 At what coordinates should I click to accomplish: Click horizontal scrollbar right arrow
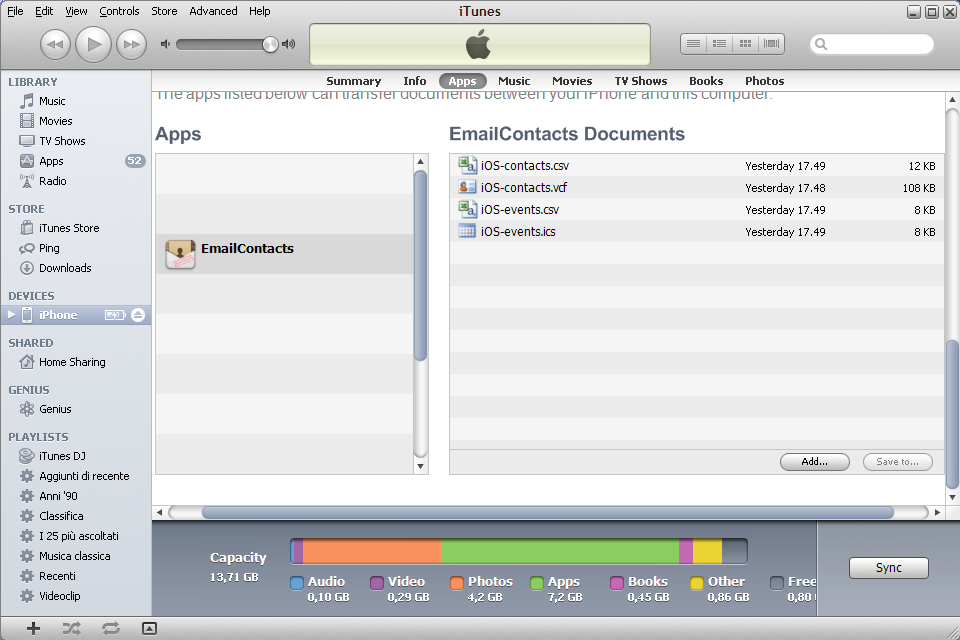click(x=937, y=512)
